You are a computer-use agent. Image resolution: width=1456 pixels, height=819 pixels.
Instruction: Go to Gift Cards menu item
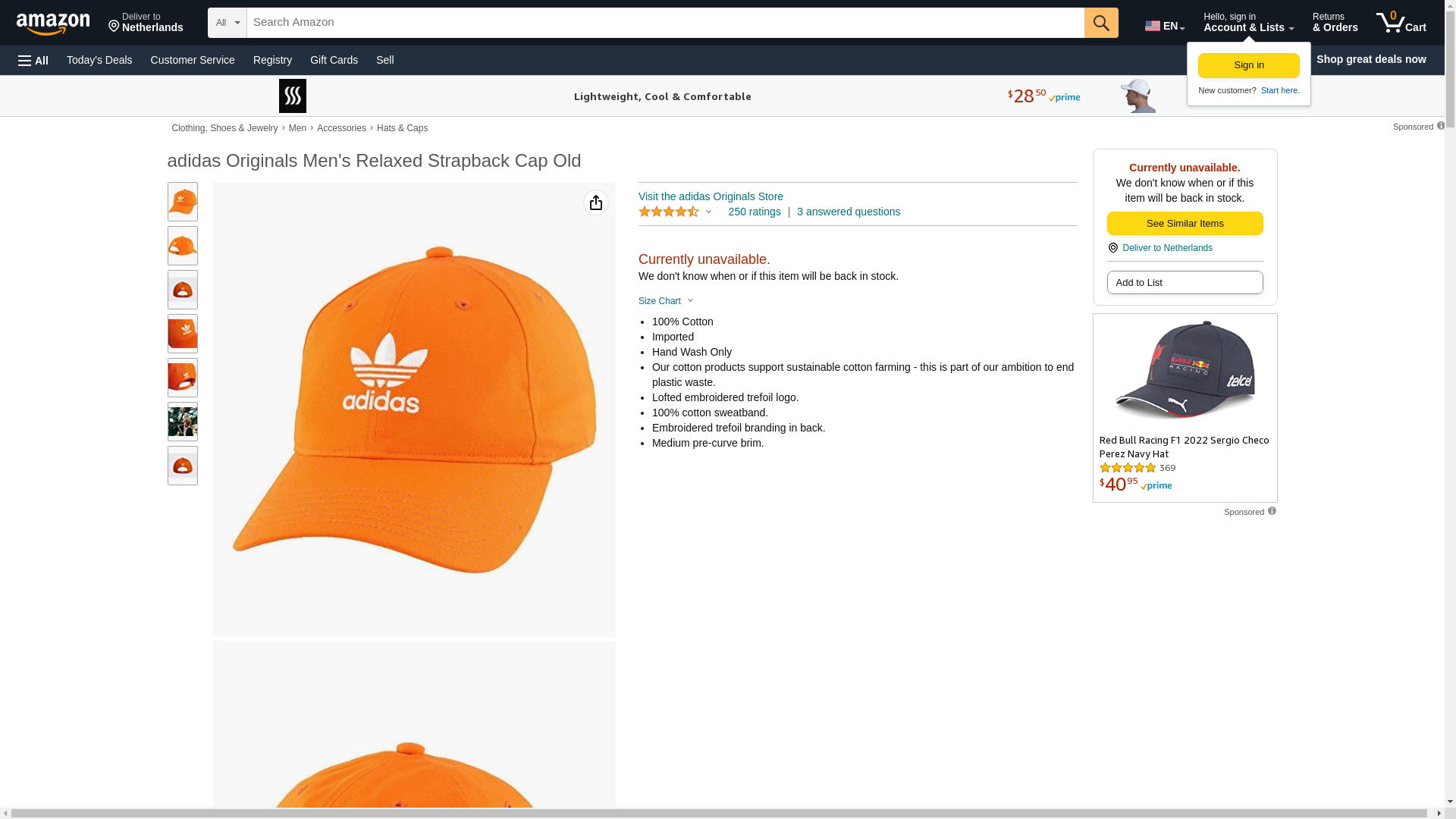tap(334, 60)
